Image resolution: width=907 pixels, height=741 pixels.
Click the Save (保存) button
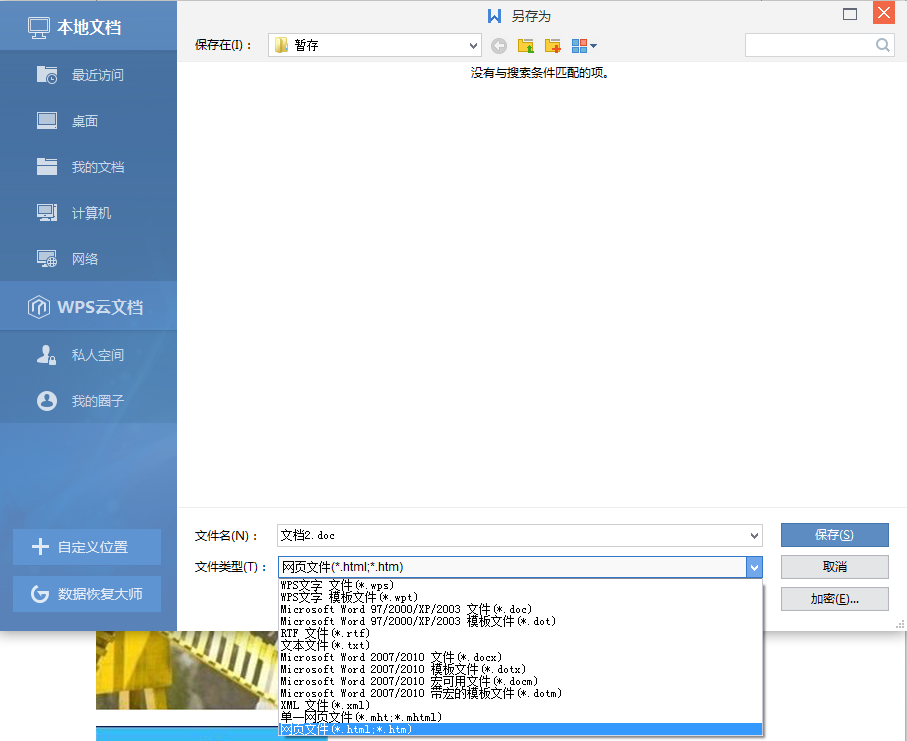(x=834, y=535)
